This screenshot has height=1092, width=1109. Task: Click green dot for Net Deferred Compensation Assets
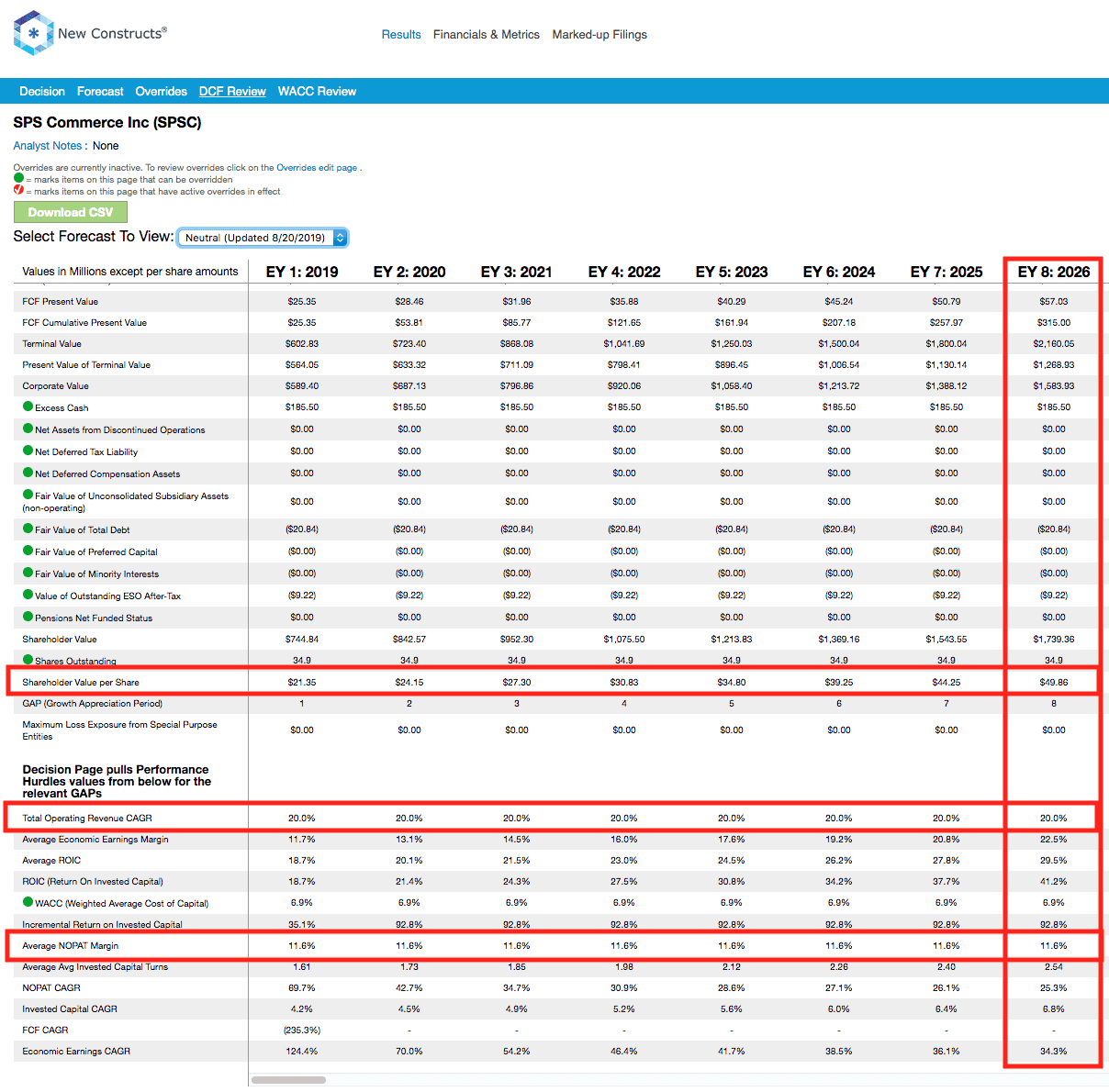pyautogui.click(x=28, y=473)
